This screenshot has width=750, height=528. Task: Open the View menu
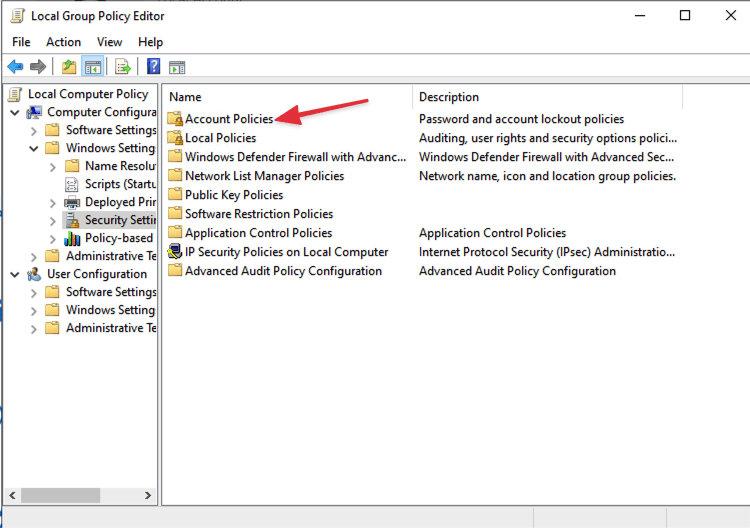pyautogui.click(x=110, y=42)
